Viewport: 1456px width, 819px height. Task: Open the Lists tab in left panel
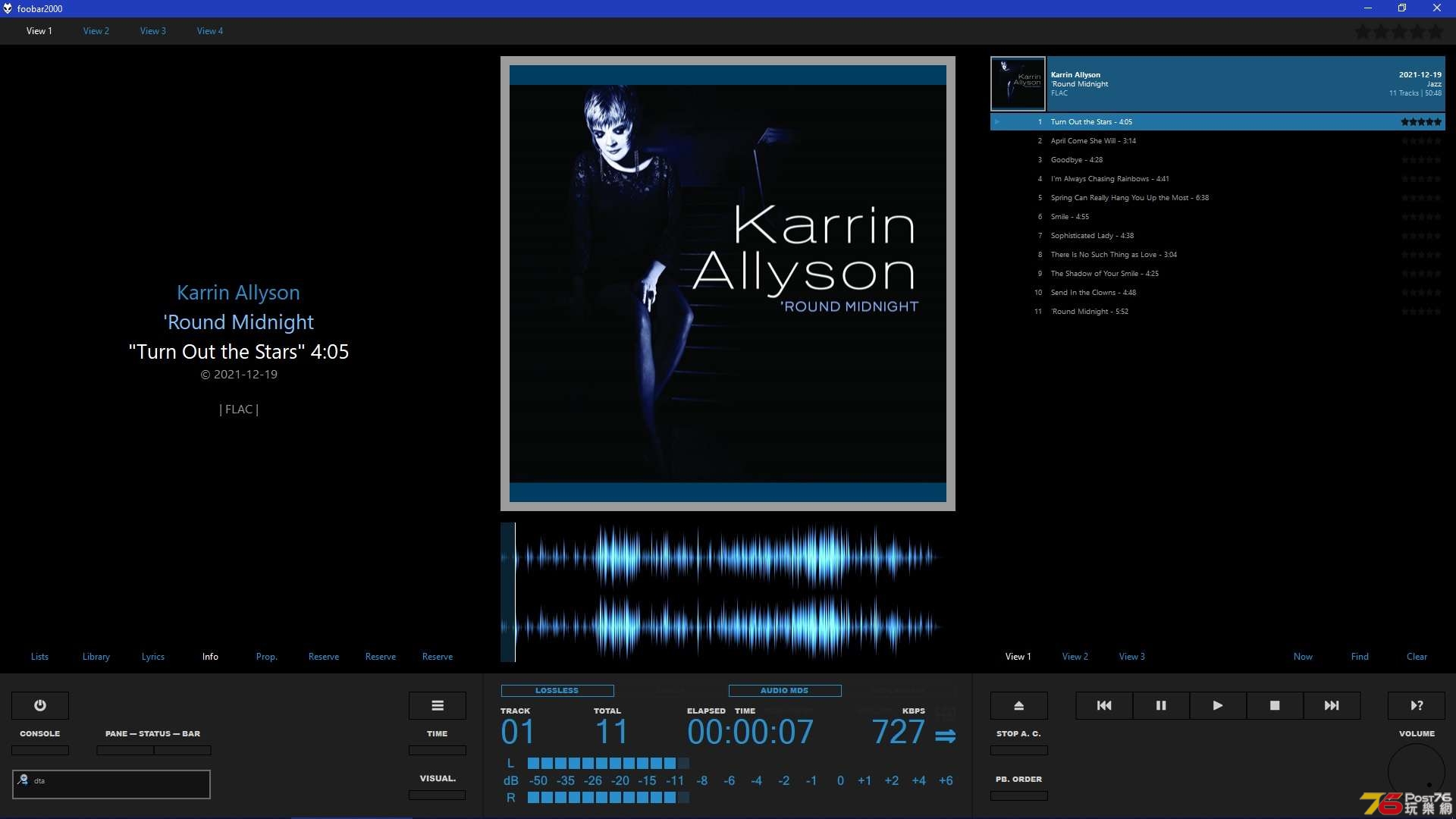click(39, 657)
